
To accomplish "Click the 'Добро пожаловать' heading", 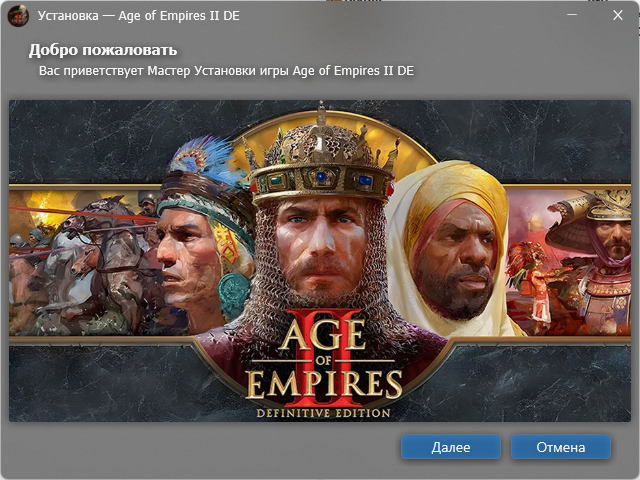I will [x=103, y=50].
